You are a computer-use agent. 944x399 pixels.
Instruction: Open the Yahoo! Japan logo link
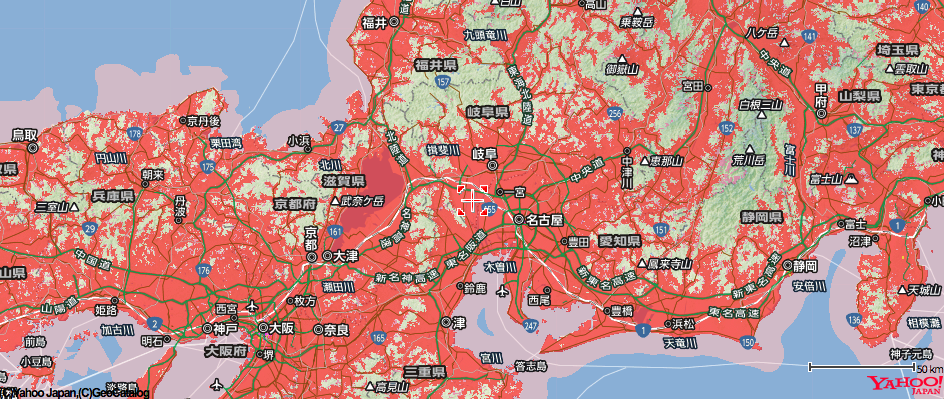pyautogui.click(x=904, y=385)
